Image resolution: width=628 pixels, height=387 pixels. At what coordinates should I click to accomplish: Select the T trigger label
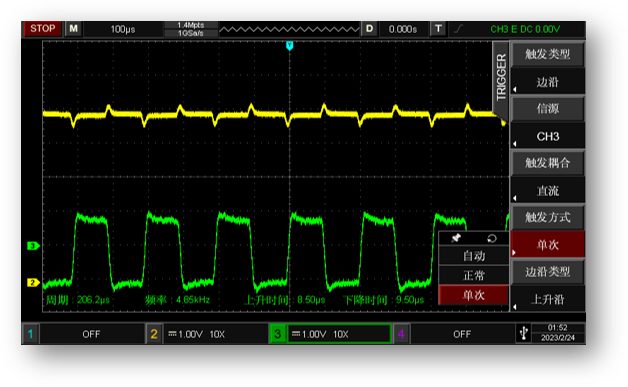pos(438,29)
